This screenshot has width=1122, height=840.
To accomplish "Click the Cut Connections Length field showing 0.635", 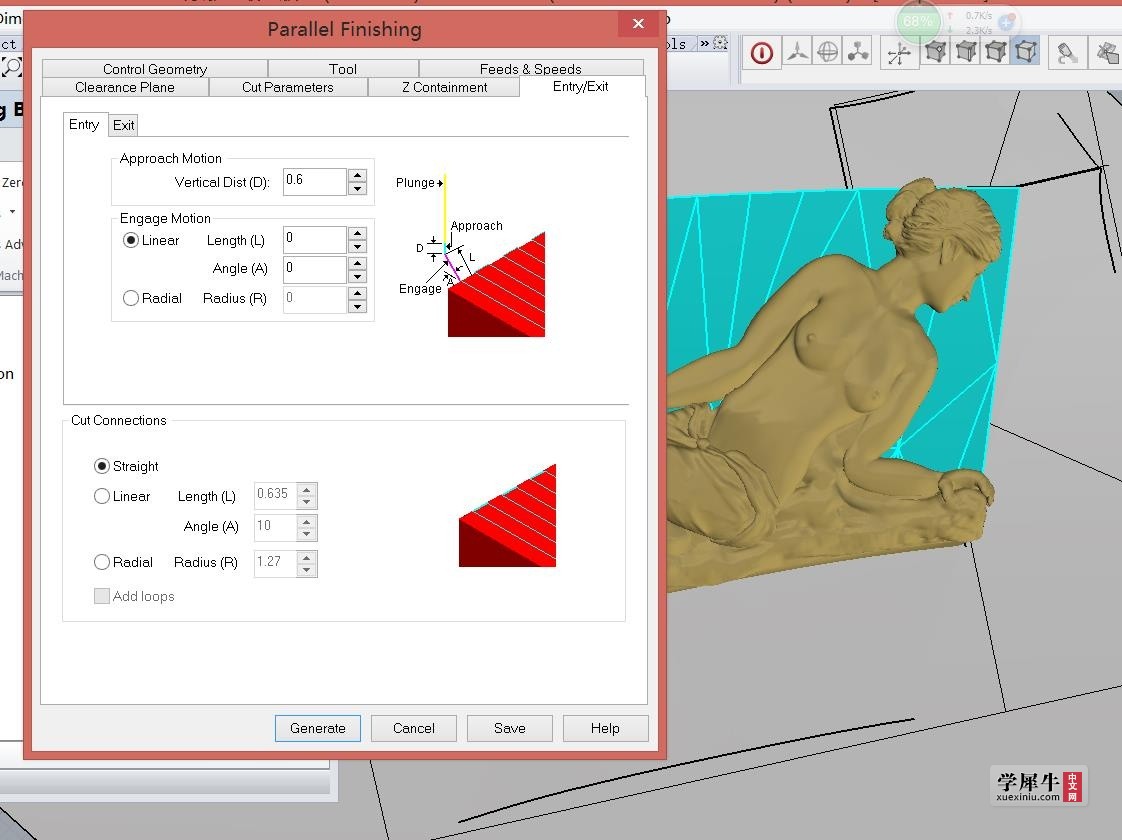I will coord(275,495).
